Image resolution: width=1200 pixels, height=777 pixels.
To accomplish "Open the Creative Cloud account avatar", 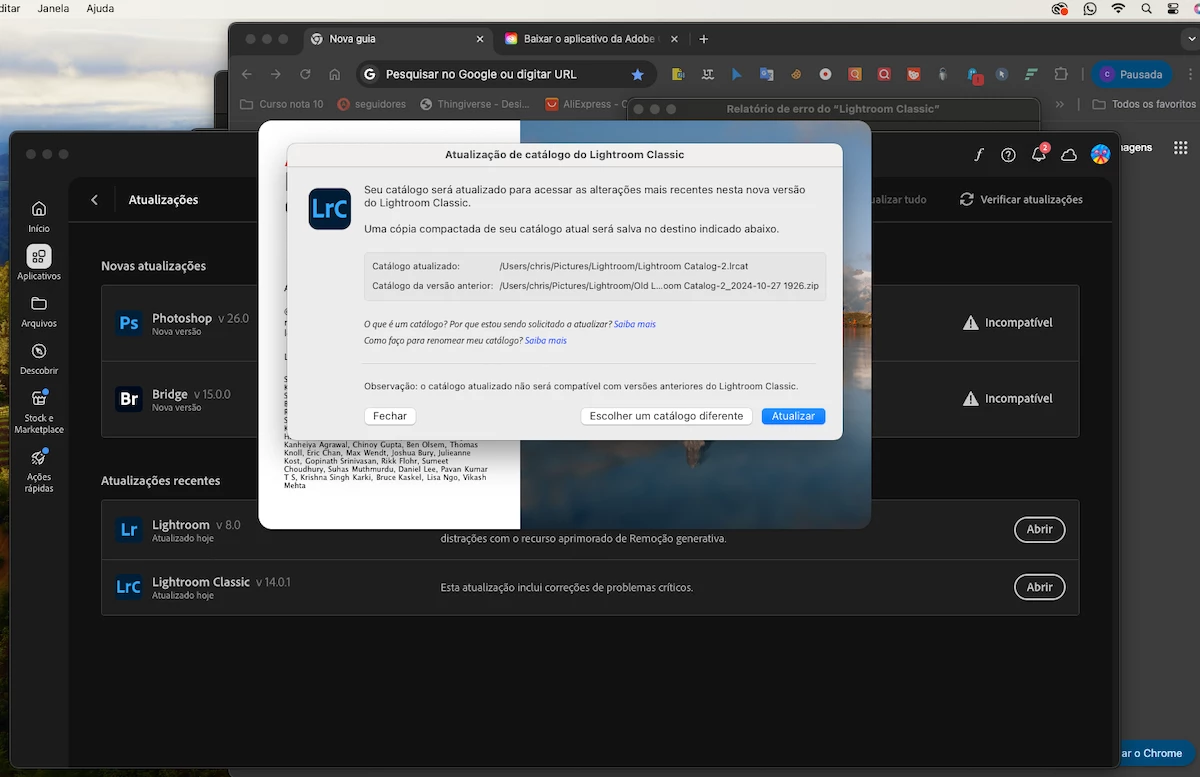I will (1100, 154).
